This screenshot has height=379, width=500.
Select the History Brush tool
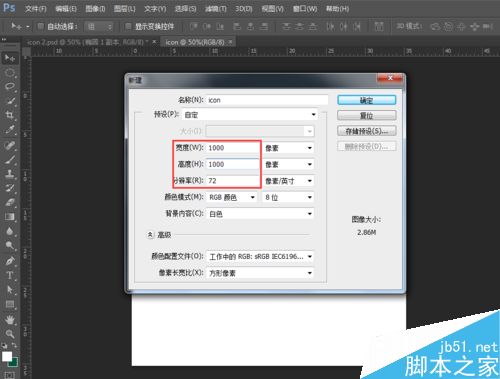10,188
